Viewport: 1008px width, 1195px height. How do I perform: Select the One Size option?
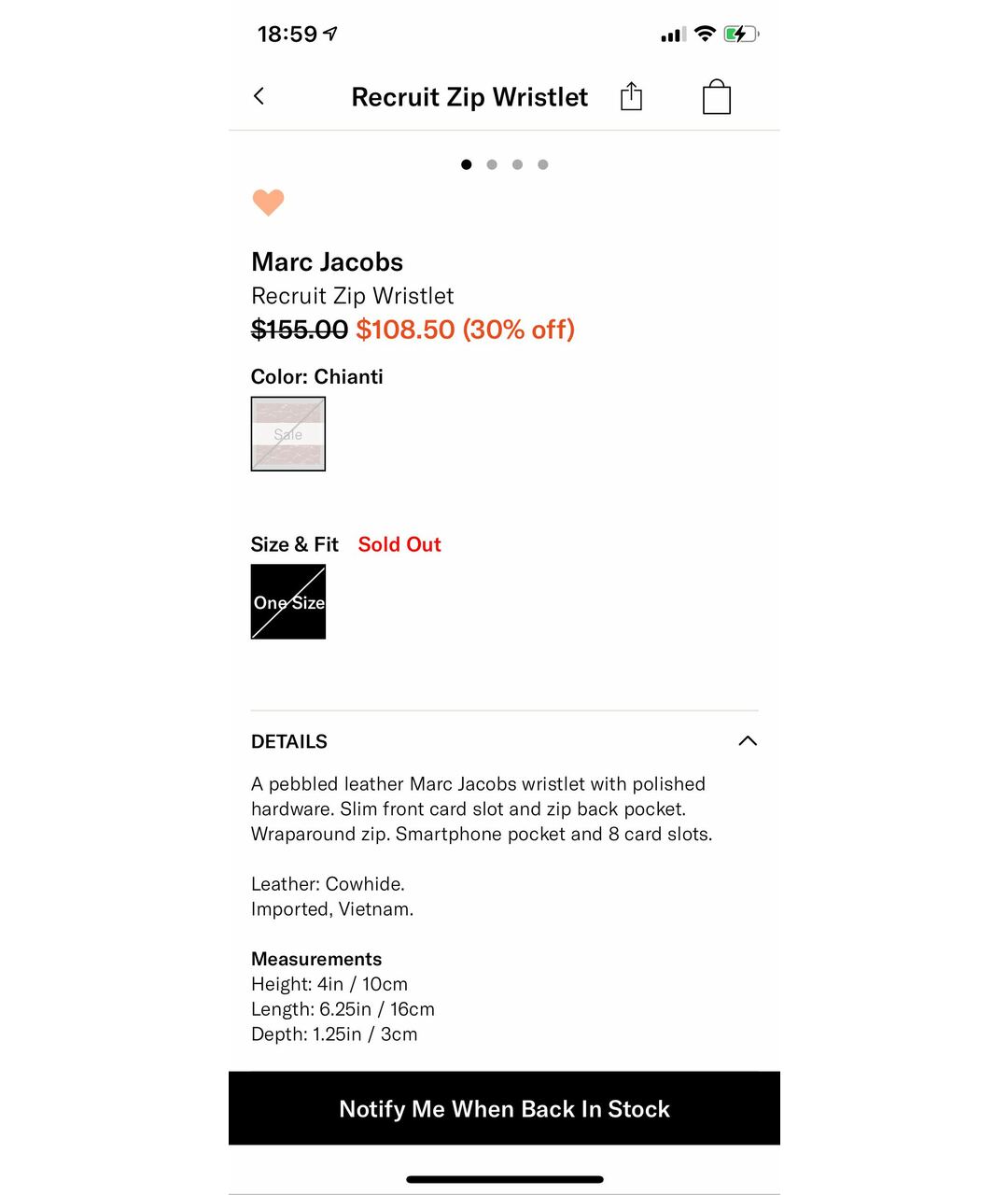pos(288,602)
